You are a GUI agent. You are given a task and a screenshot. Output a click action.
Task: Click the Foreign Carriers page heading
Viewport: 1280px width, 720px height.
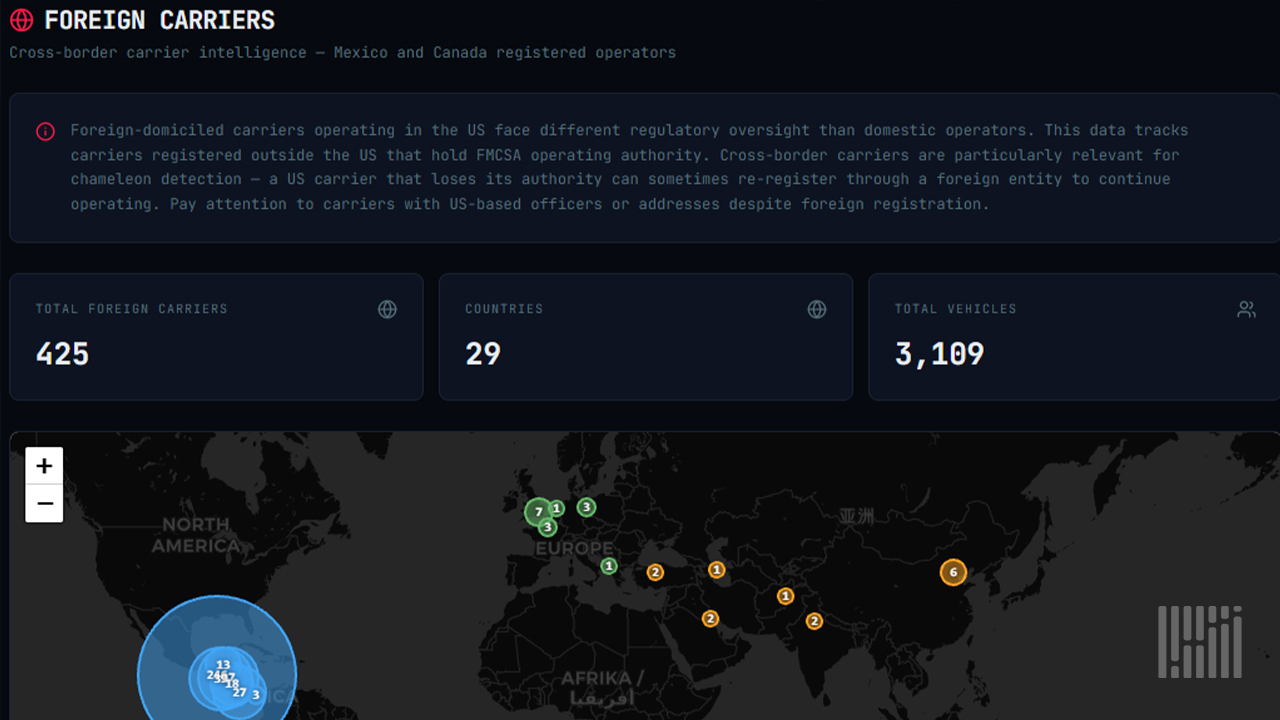[x=159, y=20]
